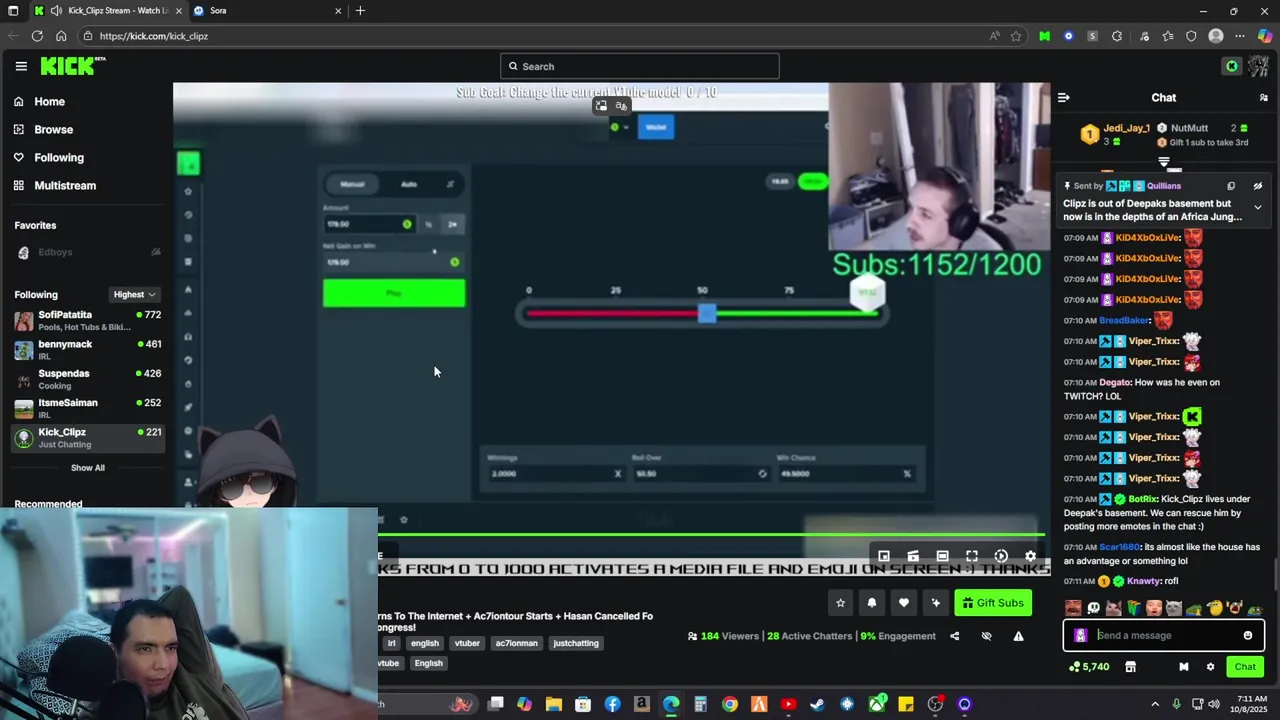1280x720 pixels.
Task: Collapse the chat panel
Action: 1064,97
